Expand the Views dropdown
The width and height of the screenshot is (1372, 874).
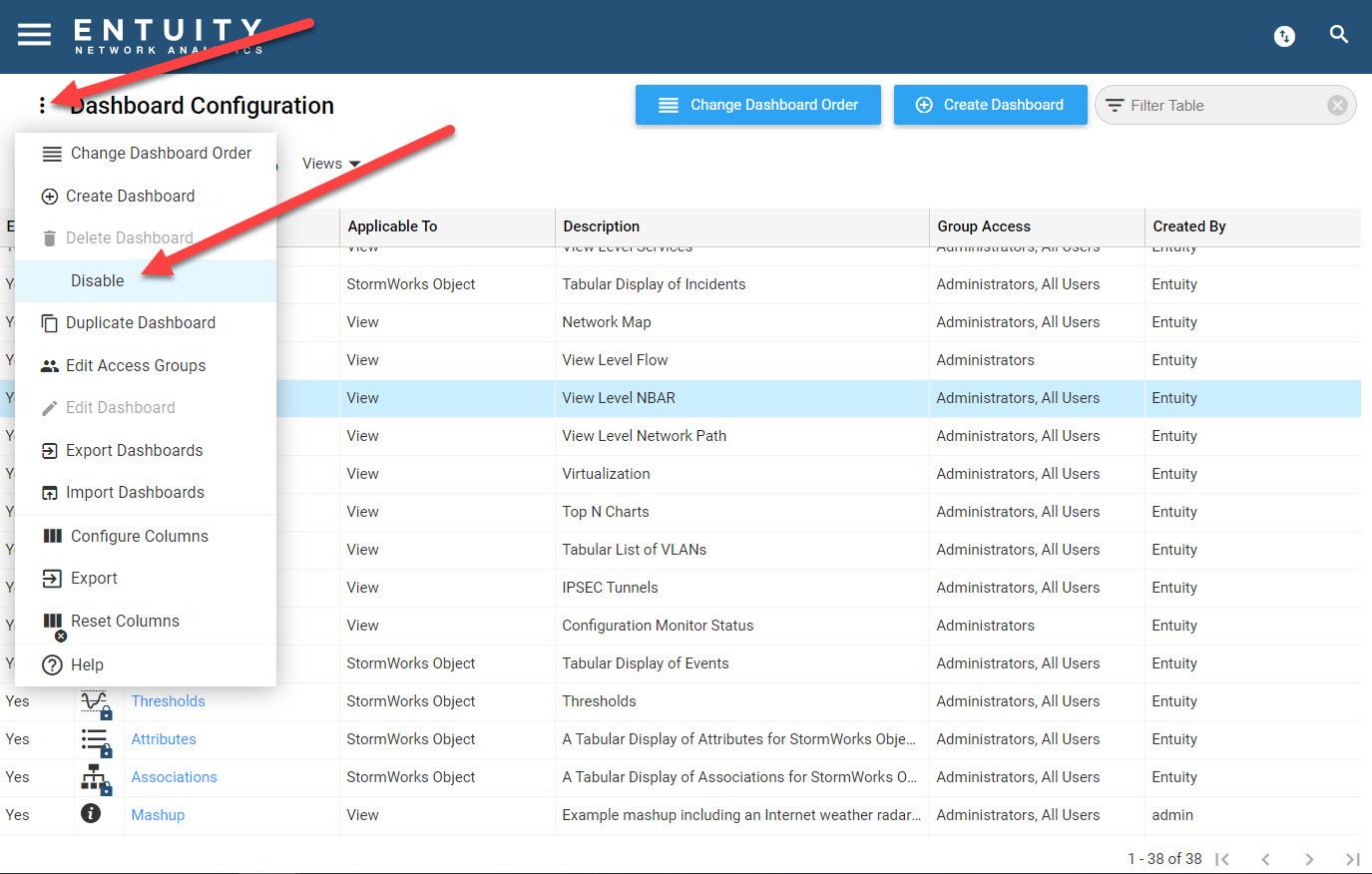(331, 164)
